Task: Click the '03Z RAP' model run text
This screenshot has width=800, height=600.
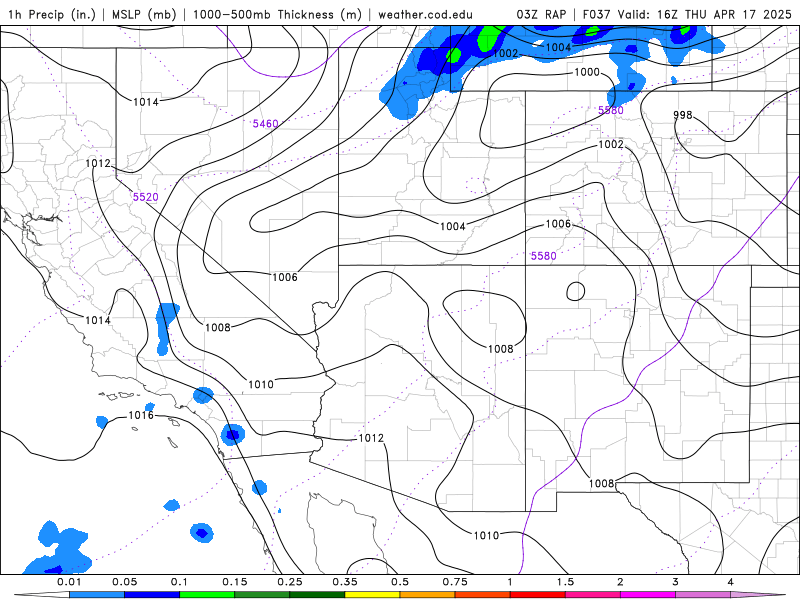Action: point(541,14)
